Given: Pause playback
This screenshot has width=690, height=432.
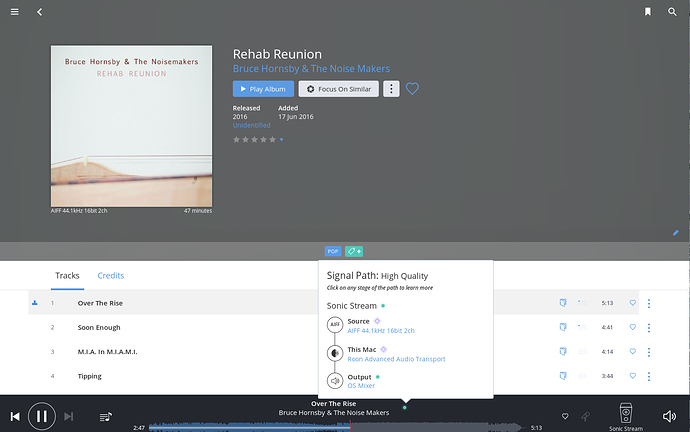Looking at the screenshot, I should click(42, 416).
